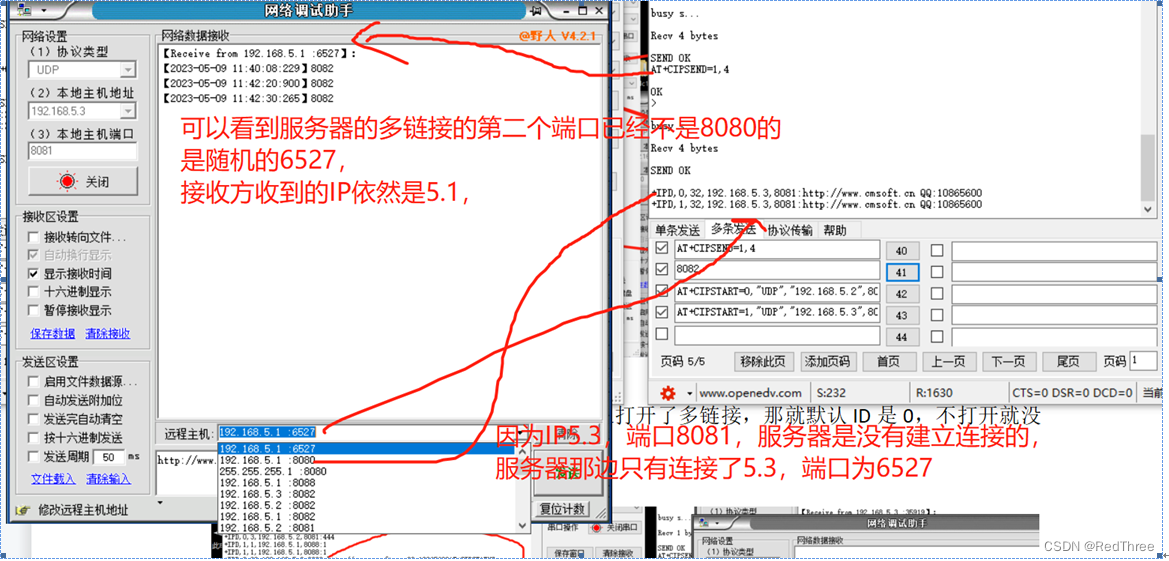Click the 修改远程主机地址 status label

(x=83, y=510)
